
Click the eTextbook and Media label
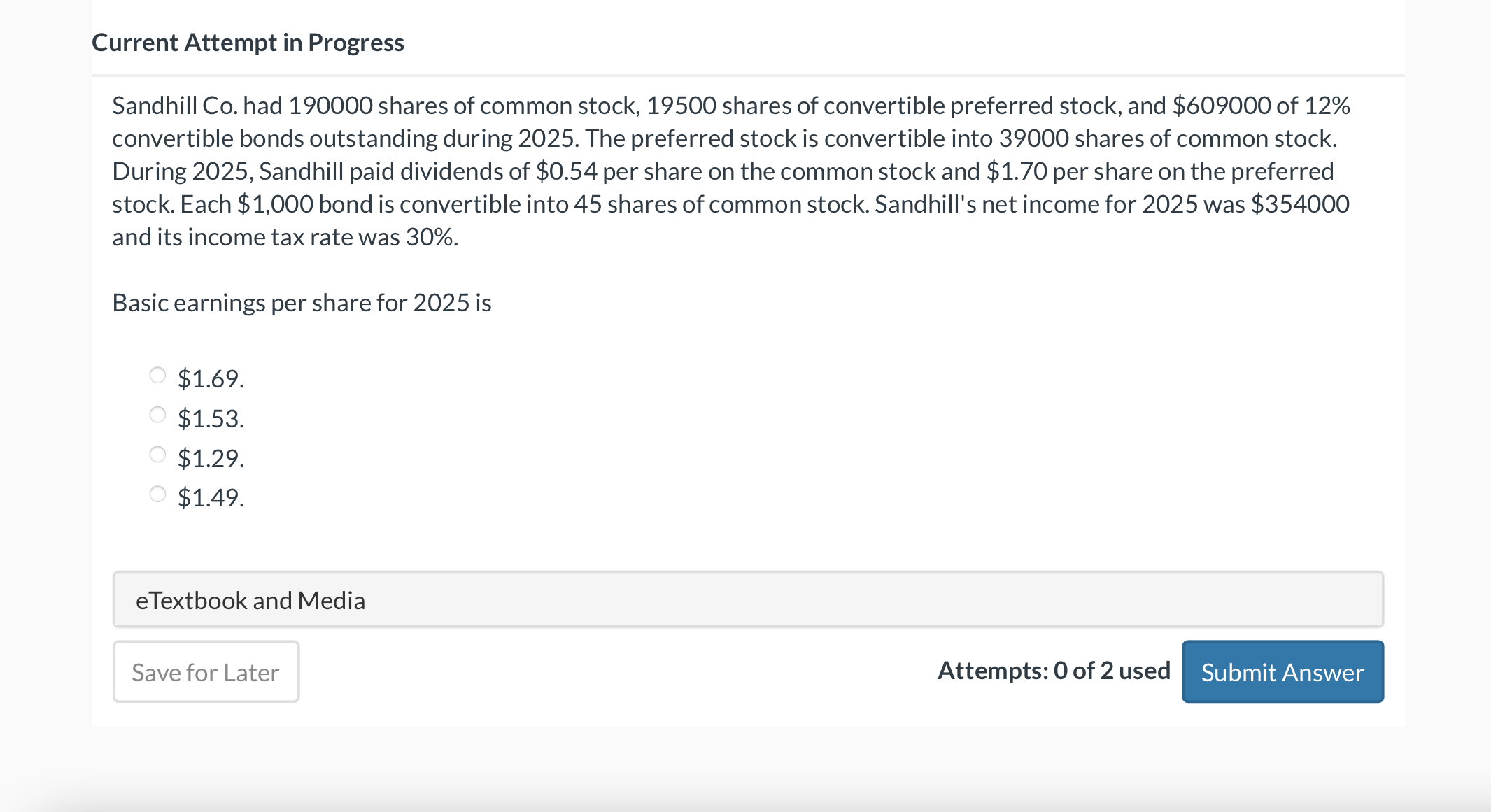tap(250, 599)
